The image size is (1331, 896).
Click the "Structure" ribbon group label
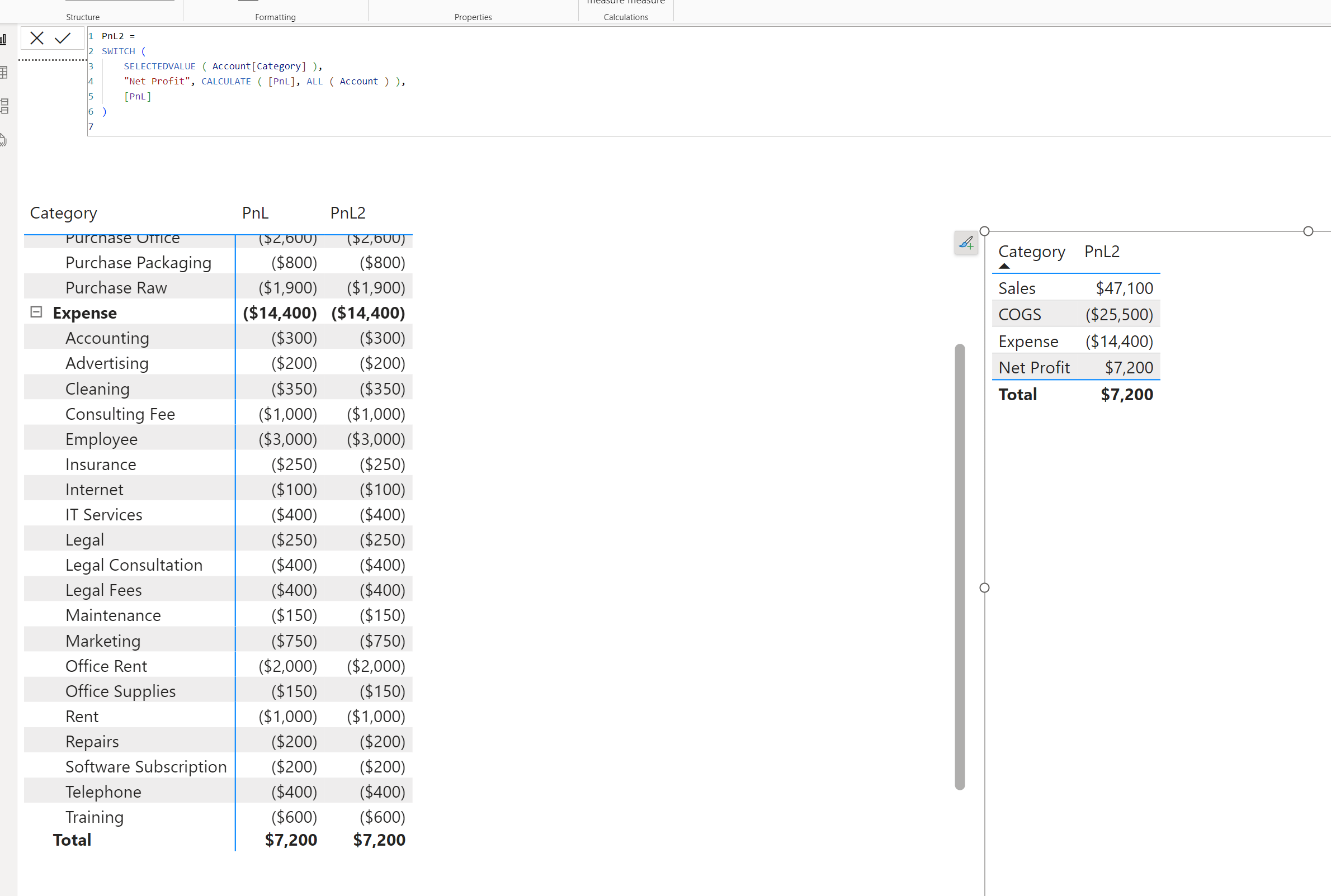click(x=82, y=17)
